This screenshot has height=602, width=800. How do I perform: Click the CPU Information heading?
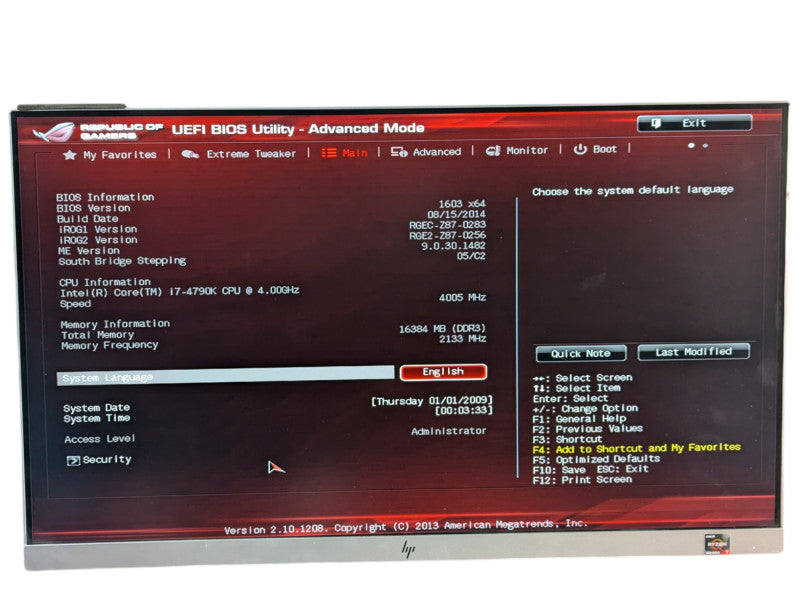pyautogui.click(x=105, y=282)
